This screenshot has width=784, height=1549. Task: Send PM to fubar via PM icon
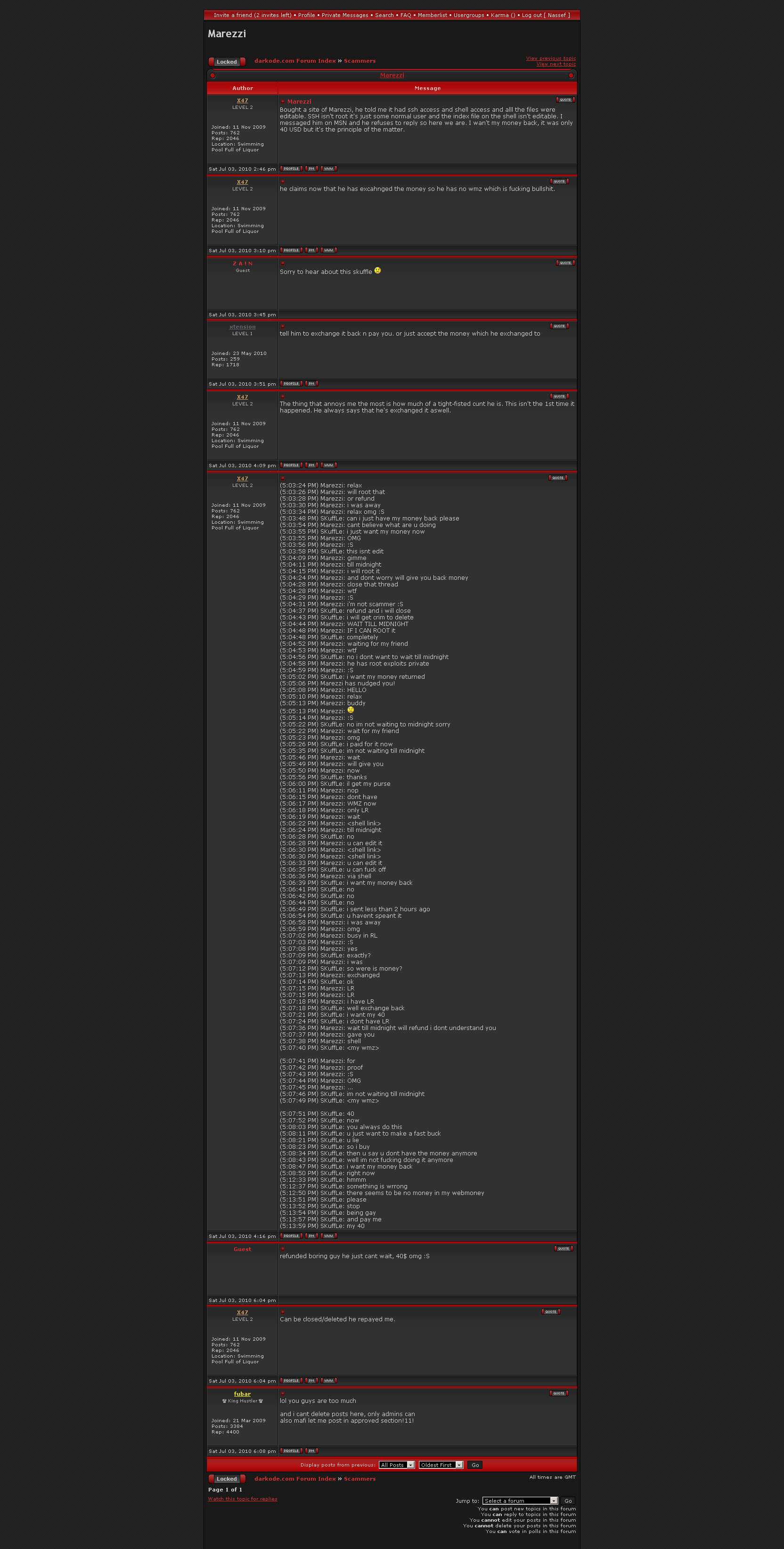click(x=311, y=1451)
